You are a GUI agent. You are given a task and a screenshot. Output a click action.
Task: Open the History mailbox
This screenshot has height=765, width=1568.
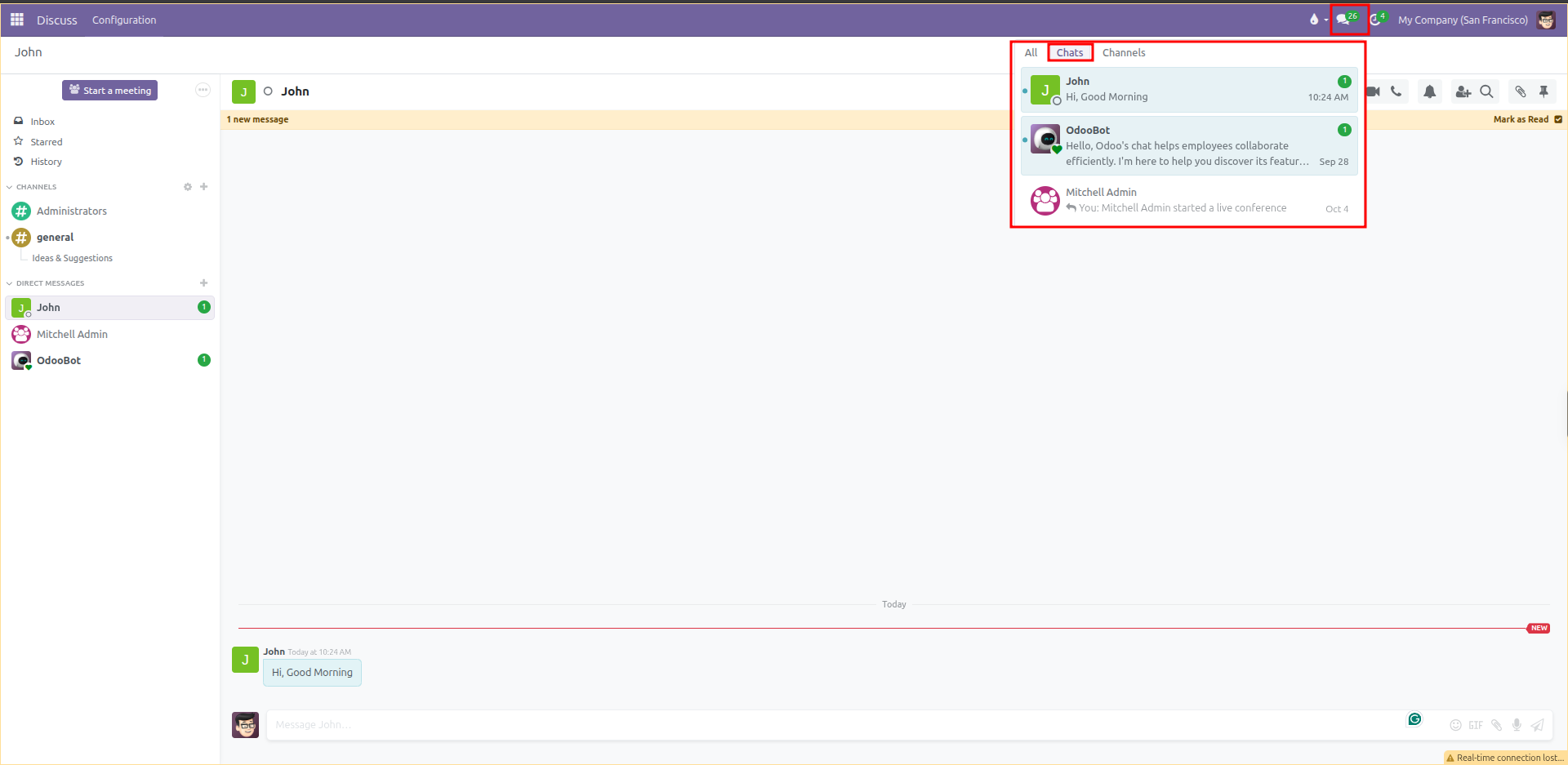[46, 162]
